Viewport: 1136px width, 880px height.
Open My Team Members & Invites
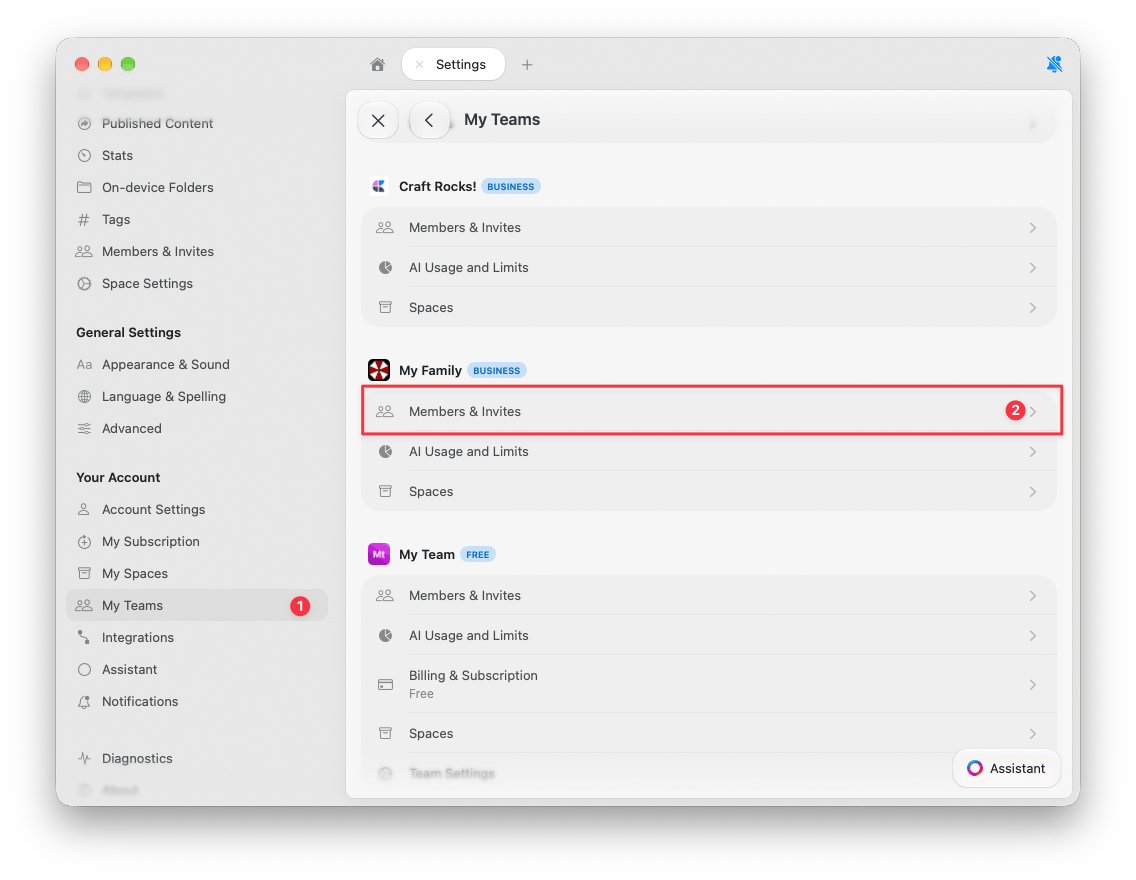click(709, 595)
